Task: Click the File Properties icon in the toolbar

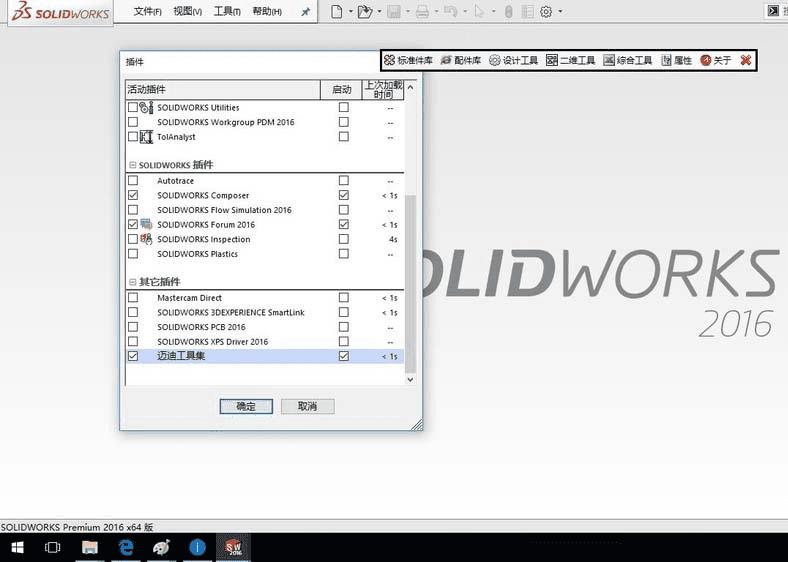Action: [527, 12]
